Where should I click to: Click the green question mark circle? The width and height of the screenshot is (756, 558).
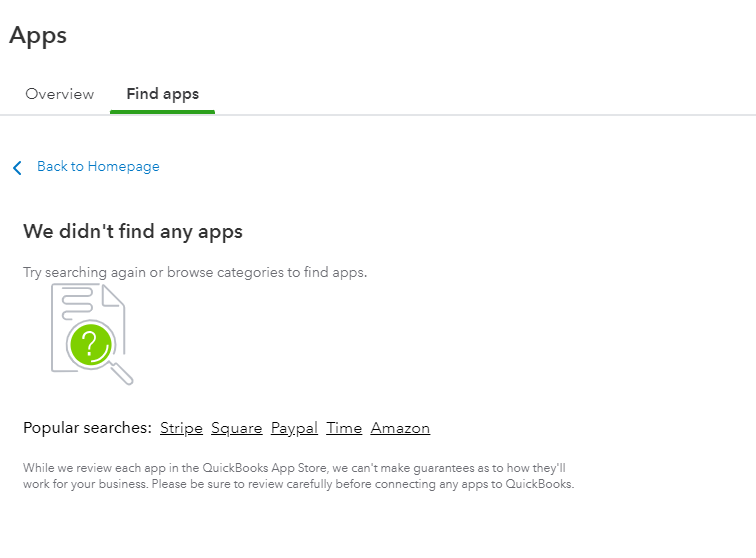[x=89, y=344]
